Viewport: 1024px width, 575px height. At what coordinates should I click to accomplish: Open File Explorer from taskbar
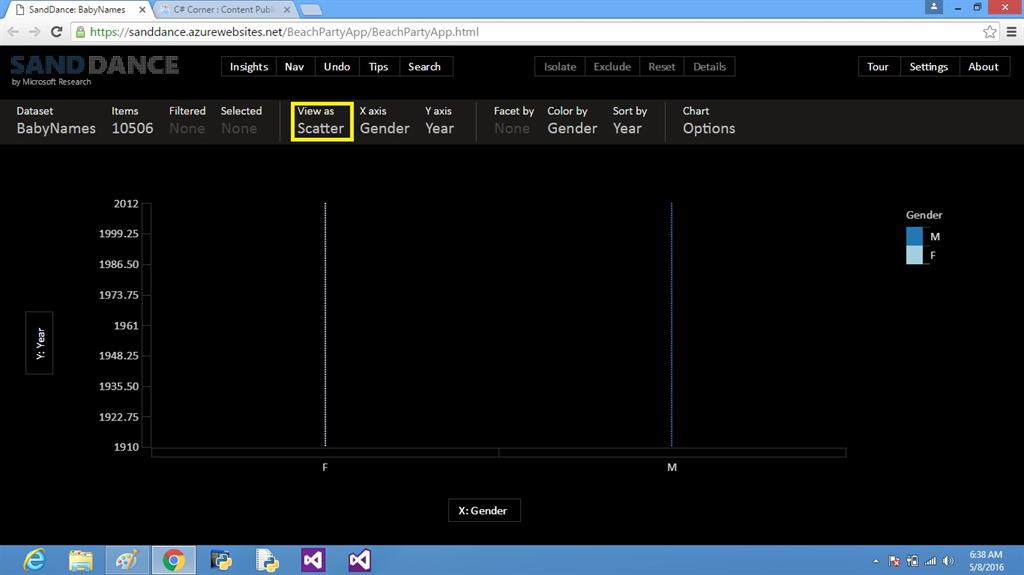pos(81,560)
